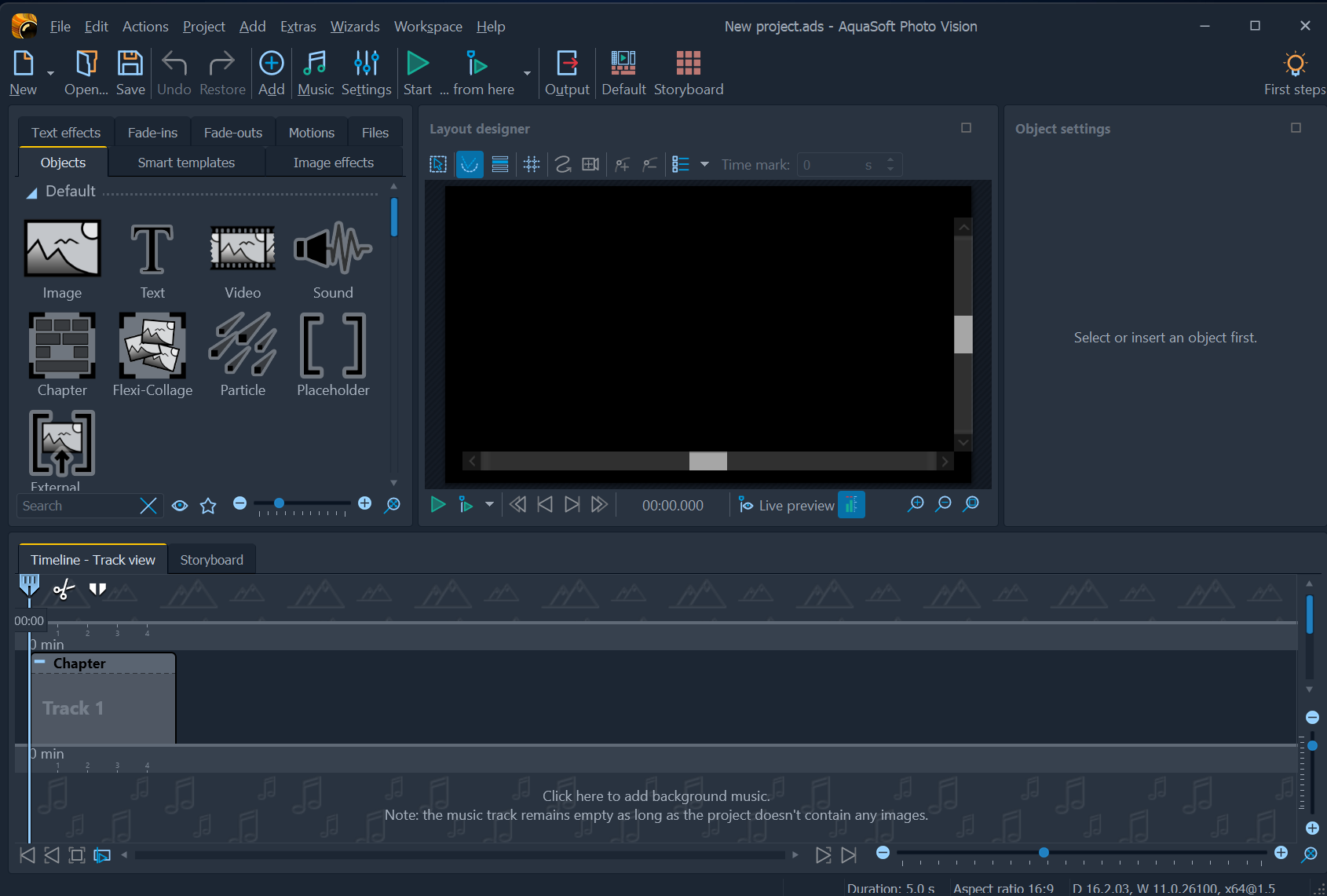Screen dimensions: 1327x896
Task: Click the rewind double-arrow preview button
Action: [517, 505]
